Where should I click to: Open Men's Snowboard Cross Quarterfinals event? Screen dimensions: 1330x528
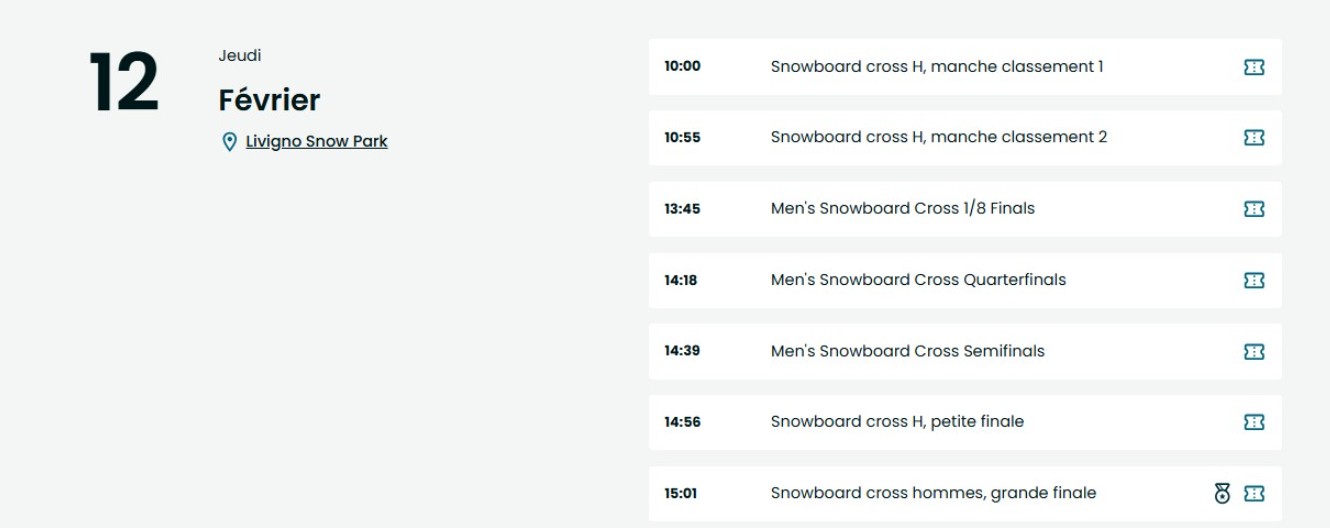click(918, 280)
